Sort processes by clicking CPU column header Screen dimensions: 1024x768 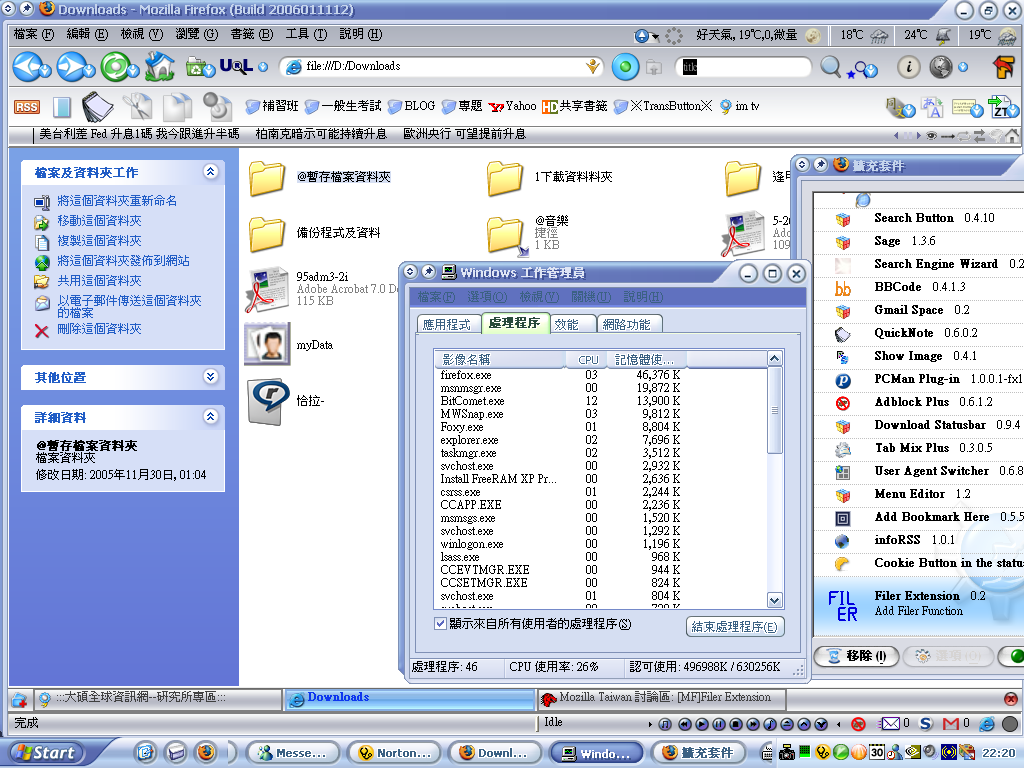588,359
